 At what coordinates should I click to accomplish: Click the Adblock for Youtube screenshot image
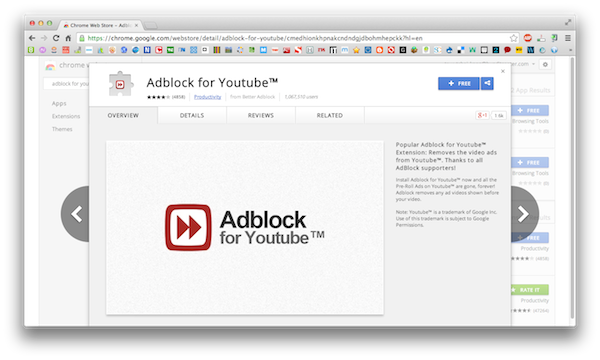(245, 228)
